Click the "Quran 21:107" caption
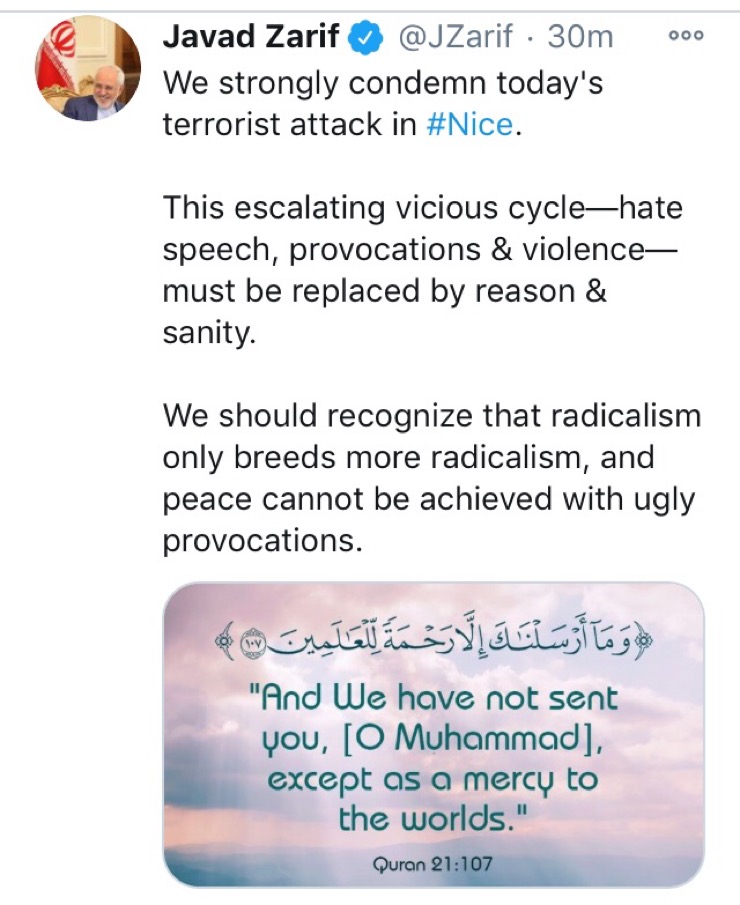 [x=432, y=863]
